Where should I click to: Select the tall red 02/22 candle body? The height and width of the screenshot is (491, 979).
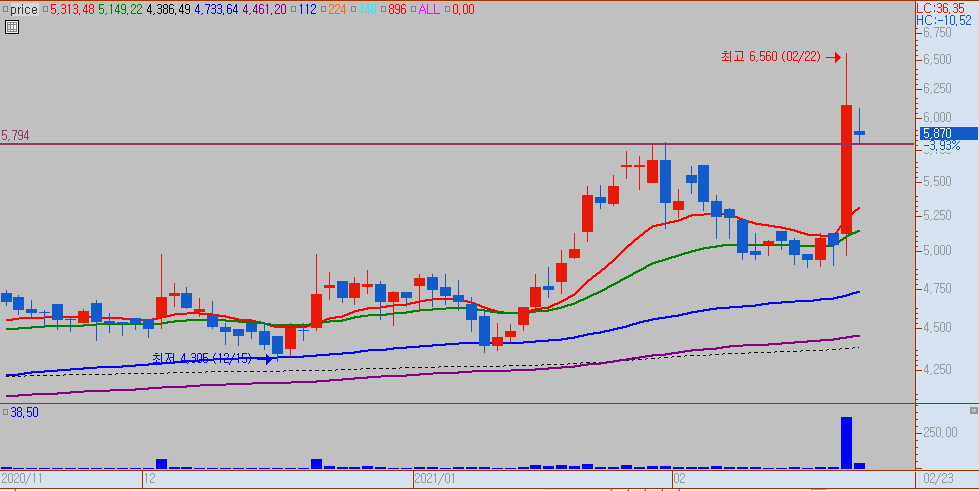(x=847, y=169)
